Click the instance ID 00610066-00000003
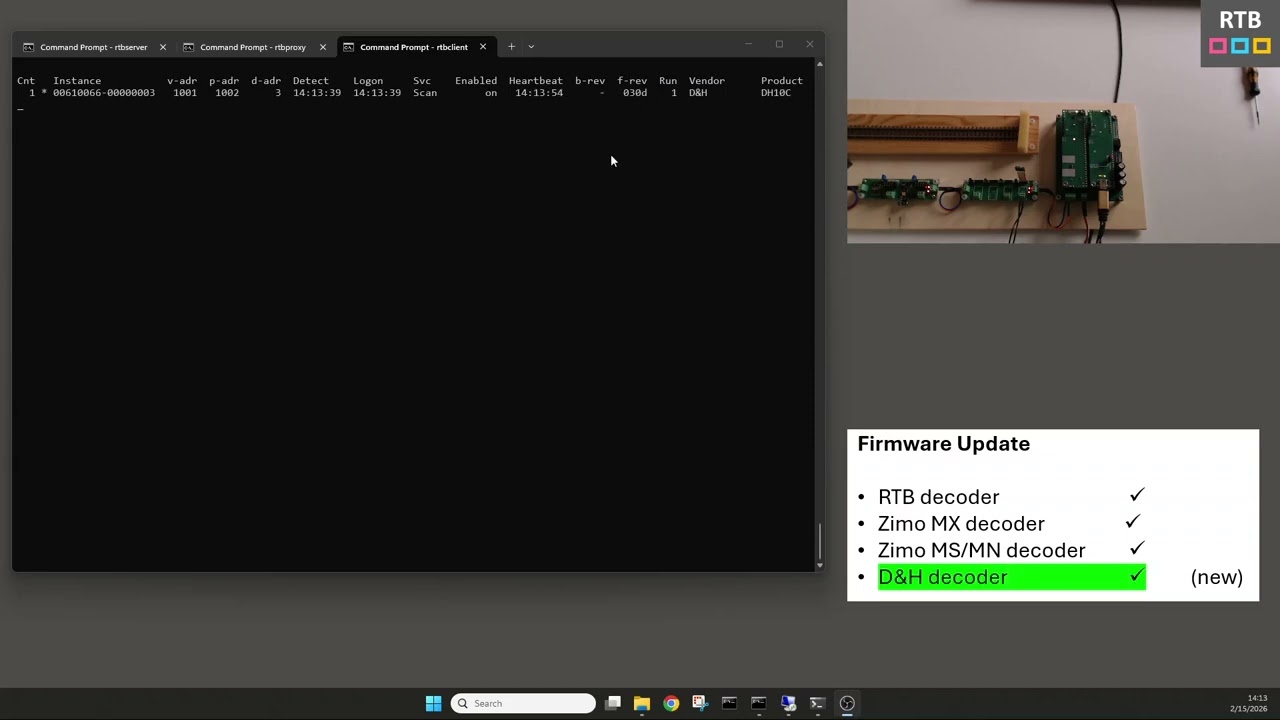The width and height of the screenshot is (1280, 720). coord(104,93)
